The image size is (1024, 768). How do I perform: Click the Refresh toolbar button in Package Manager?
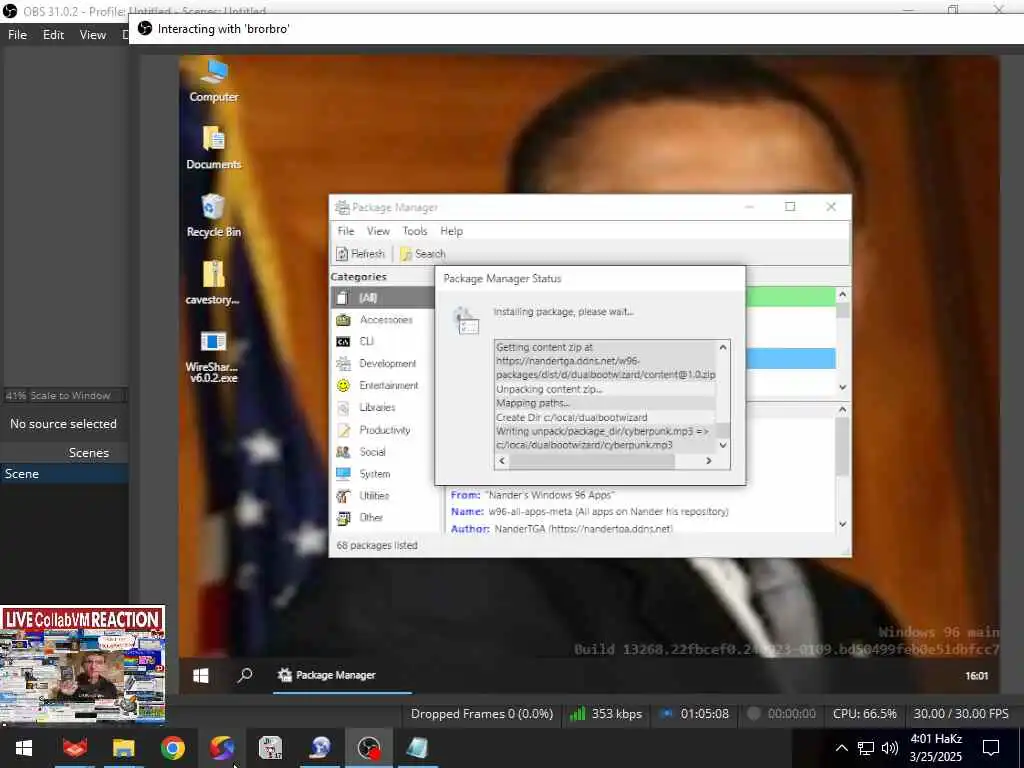(360, 253)
